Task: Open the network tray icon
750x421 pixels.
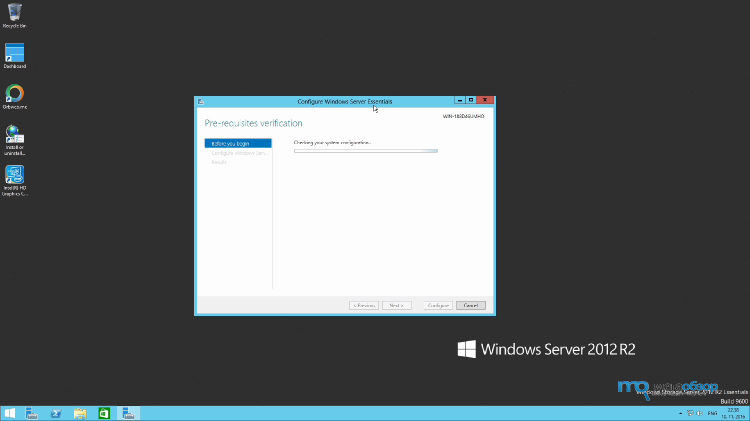Action: (x=690, y=413)
